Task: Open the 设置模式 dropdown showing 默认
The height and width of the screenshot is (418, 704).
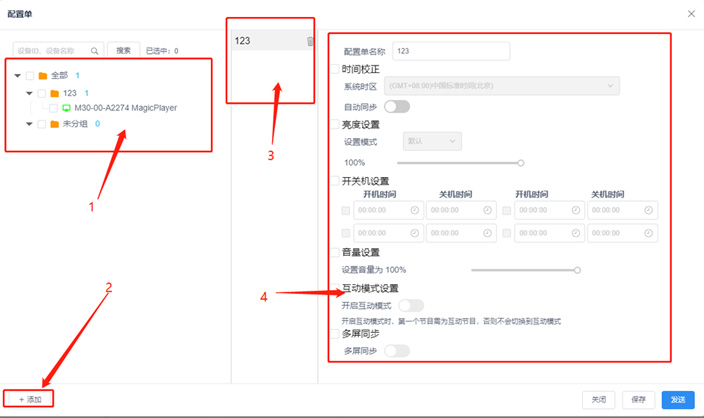Action: point(431,142)
